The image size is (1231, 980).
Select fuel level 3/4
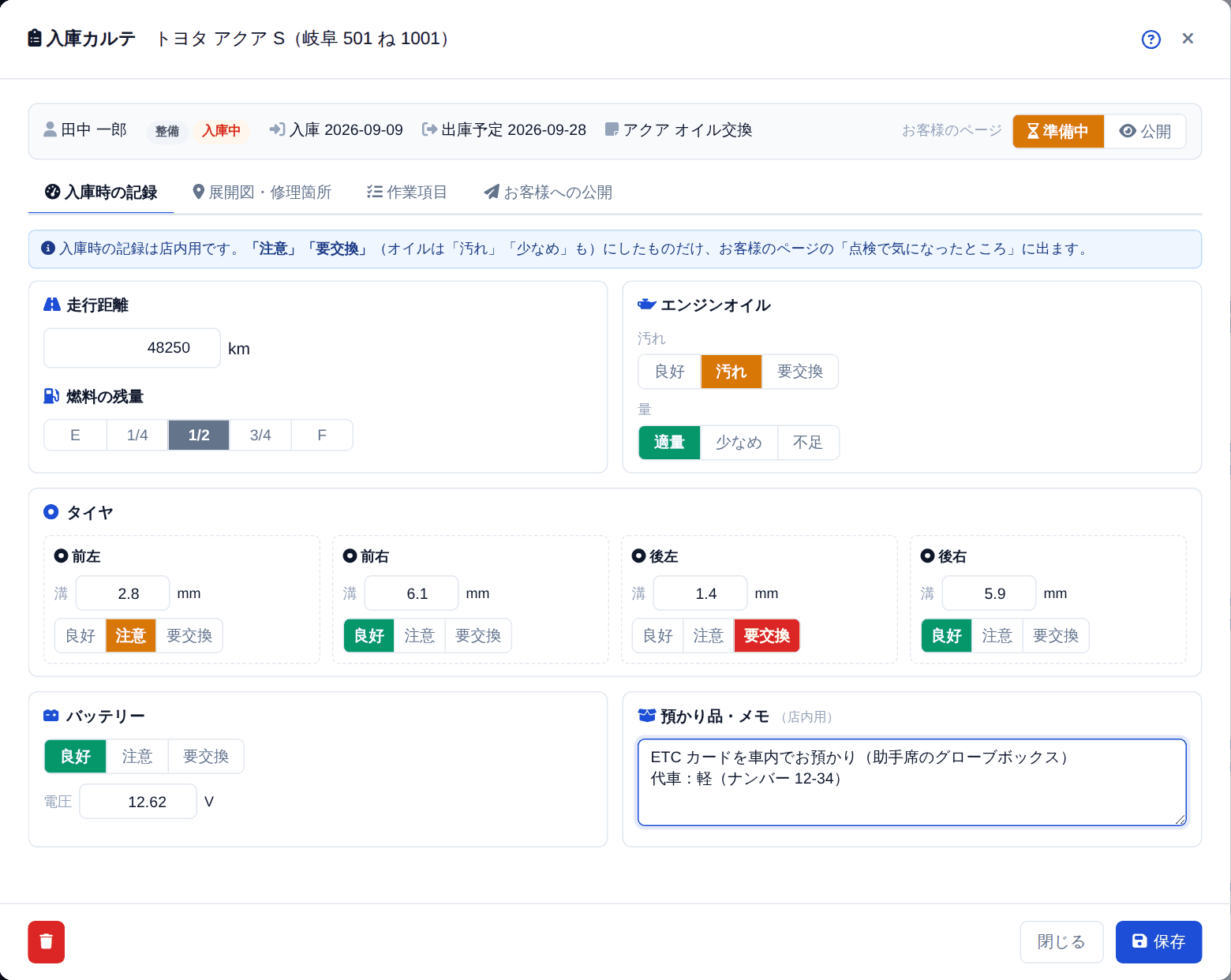click(x=260, y=436)
